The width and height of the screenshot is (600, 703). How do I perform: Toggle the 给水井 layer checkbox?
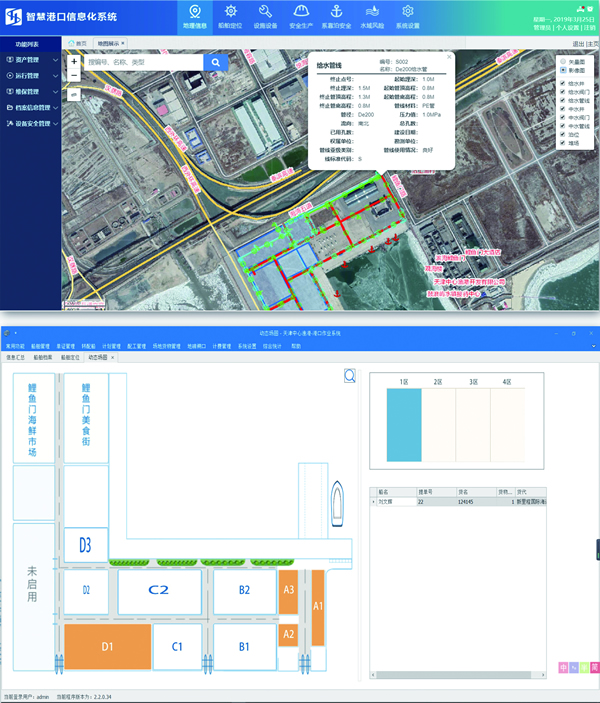[563, 83]
